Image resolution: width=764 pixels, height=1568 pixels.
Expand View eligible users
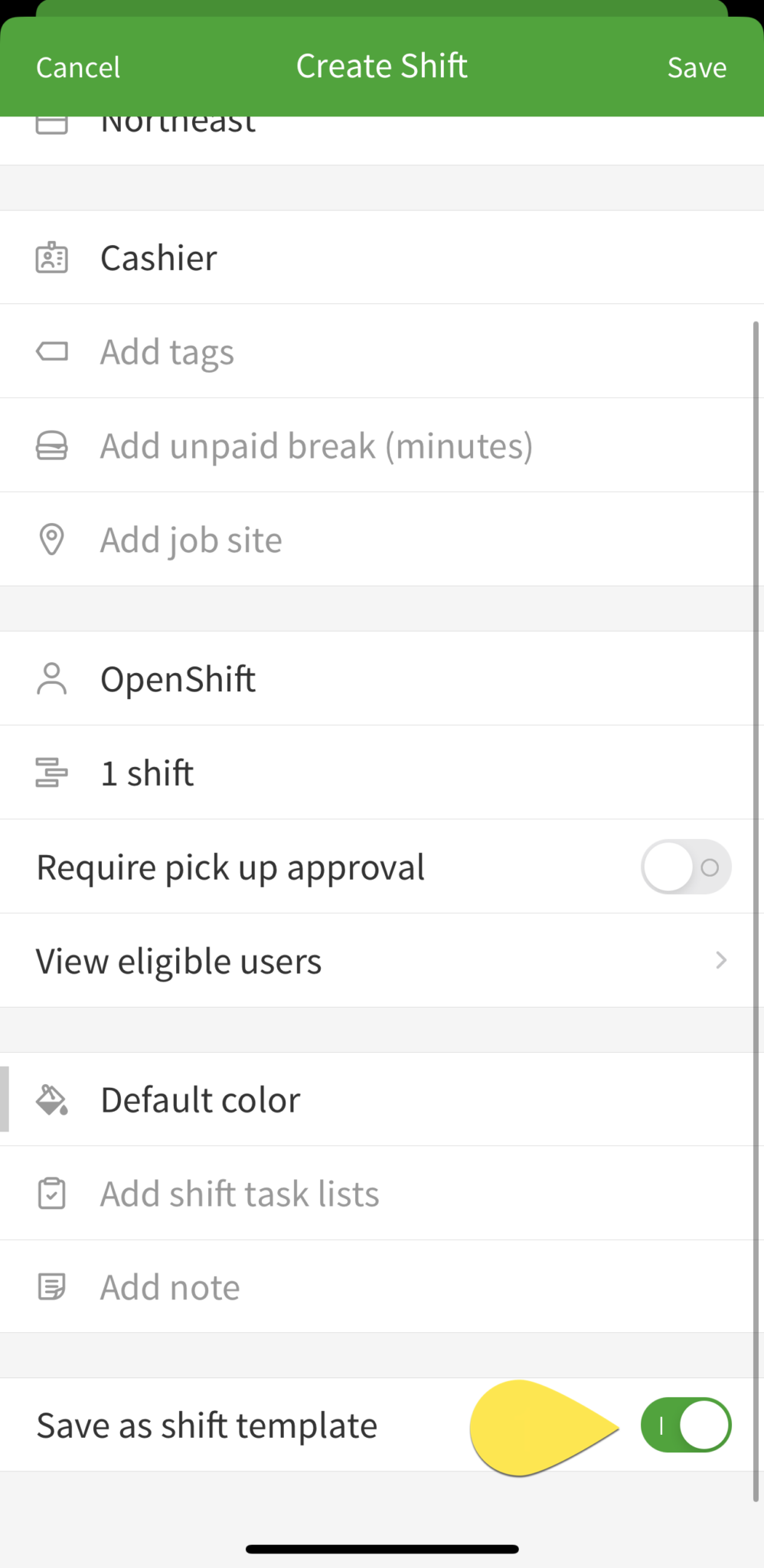coord(382,960)
